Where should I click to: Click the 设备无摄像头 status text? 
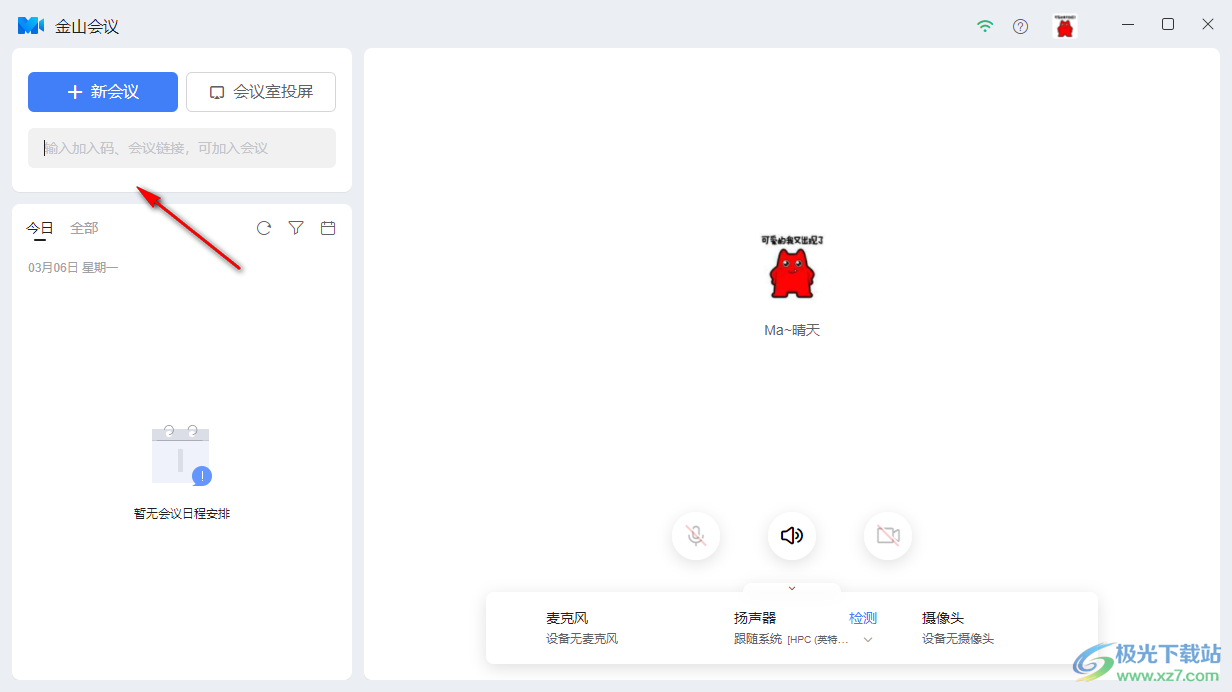click(x=958, y=639)
